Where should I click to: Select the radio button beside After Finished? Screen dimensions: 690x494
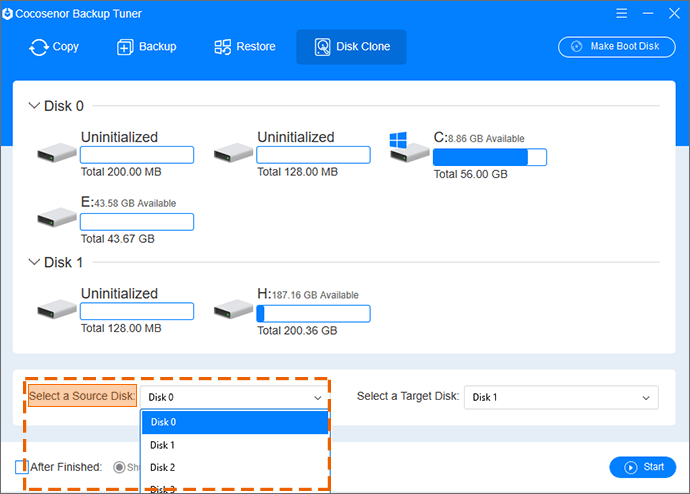tap(119, 467)
